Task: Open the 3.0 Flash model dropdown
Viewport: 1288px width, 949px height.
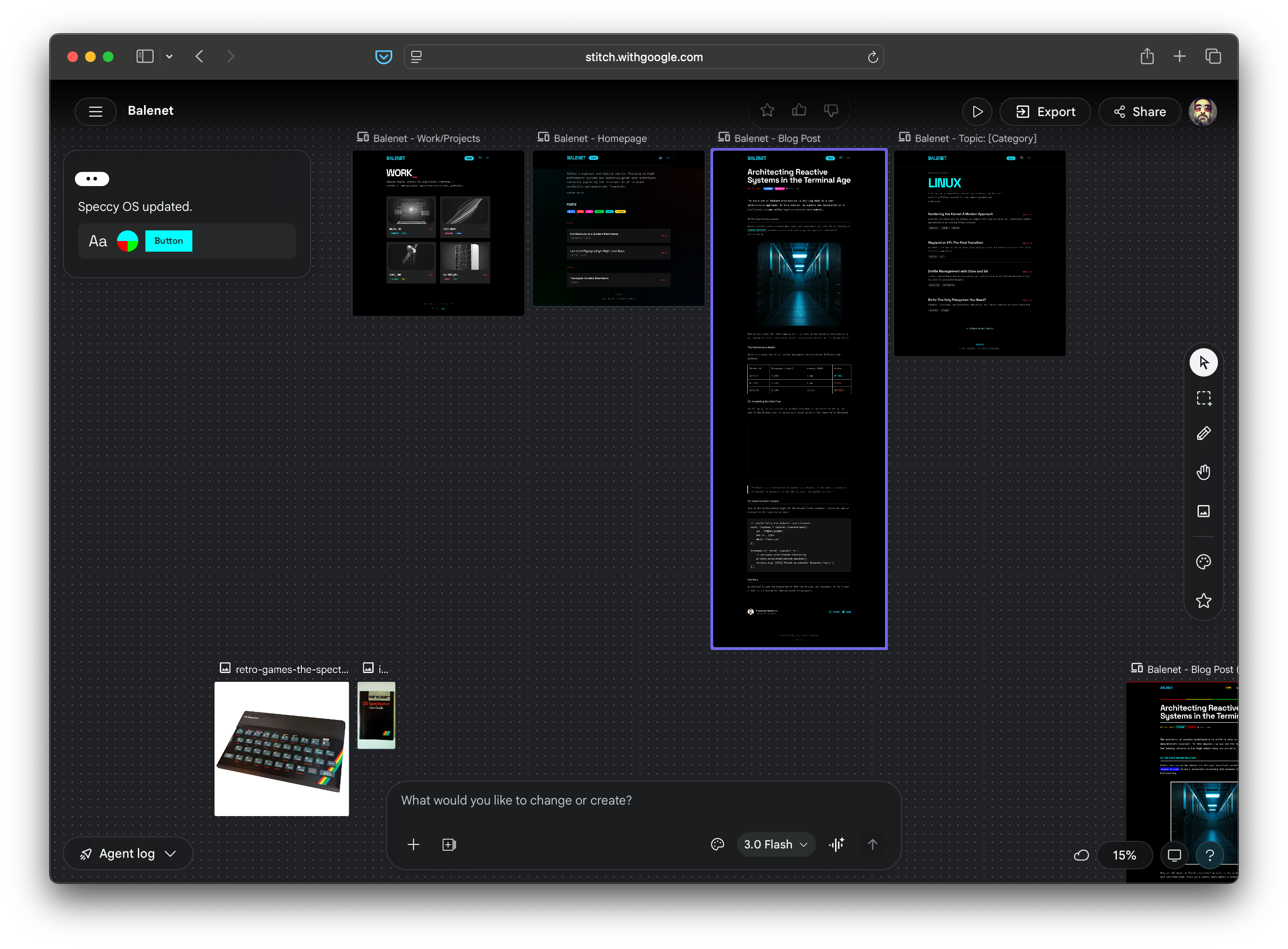Action: pos(776,844)
